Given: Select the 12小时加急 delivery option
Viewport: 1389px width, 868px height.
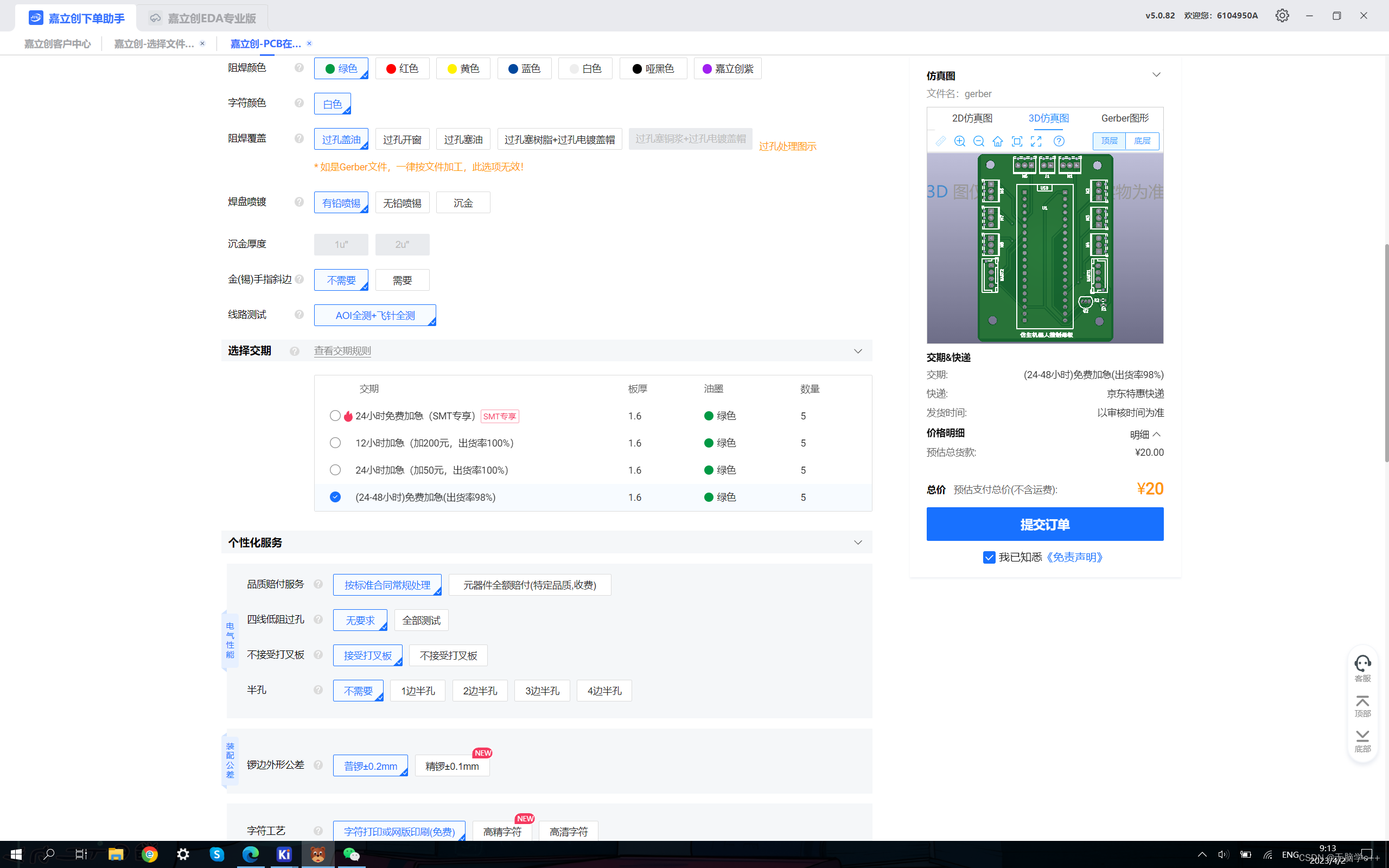Looking at the screenshot, I should pyautogui.click(x=335, y=443).
